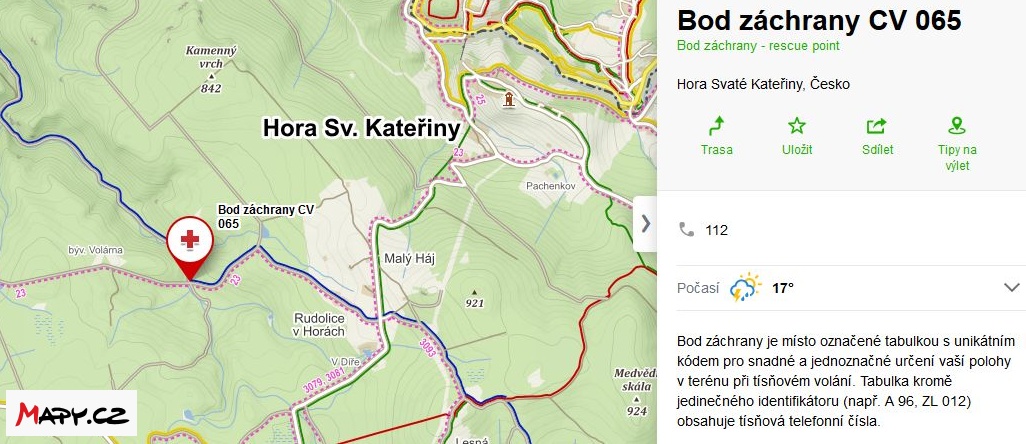Click the green "Bod záchrany - rescue point" category link
Image resolution: width=1026 pixels, height=444 pixels.
[x=758, y=46]
